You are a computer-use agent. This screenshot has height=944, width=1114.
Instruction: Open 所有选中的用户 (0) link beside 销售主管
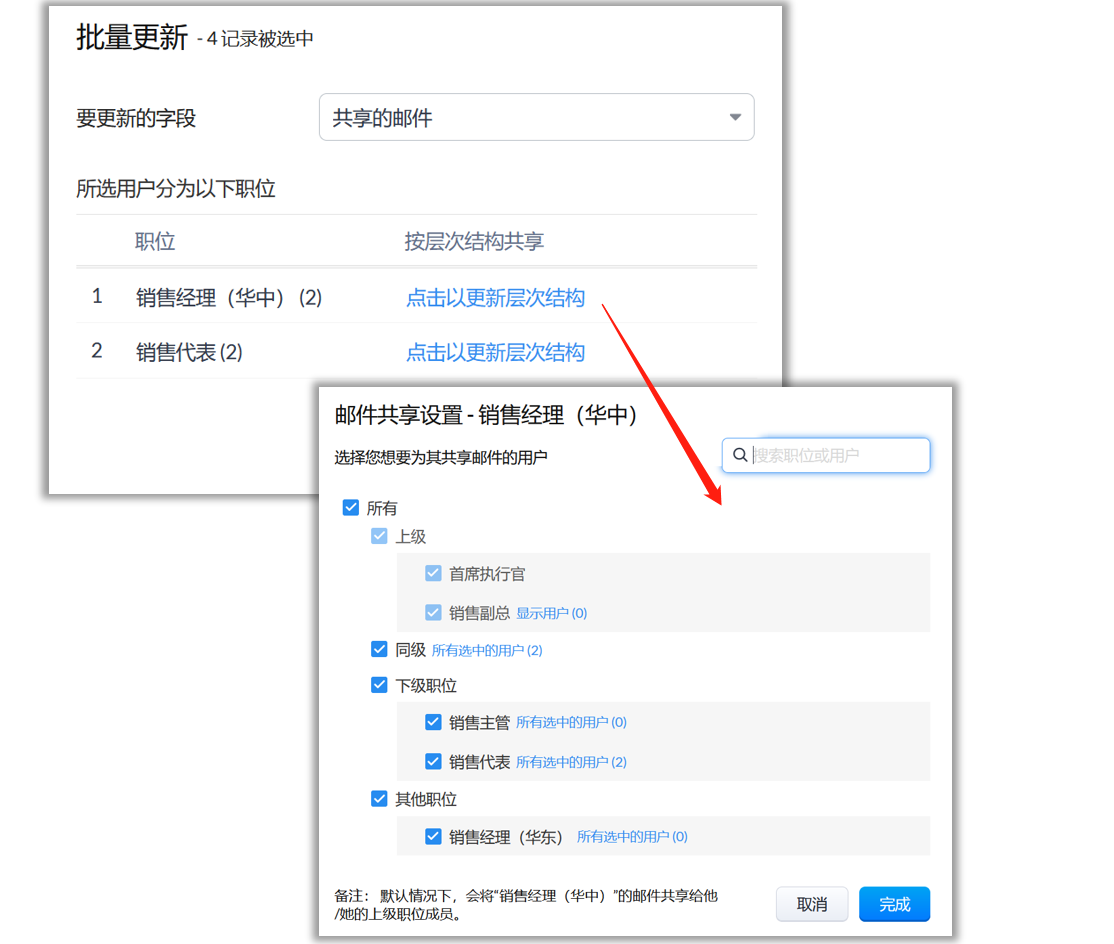pyautogui.click(x=571, y=722)
